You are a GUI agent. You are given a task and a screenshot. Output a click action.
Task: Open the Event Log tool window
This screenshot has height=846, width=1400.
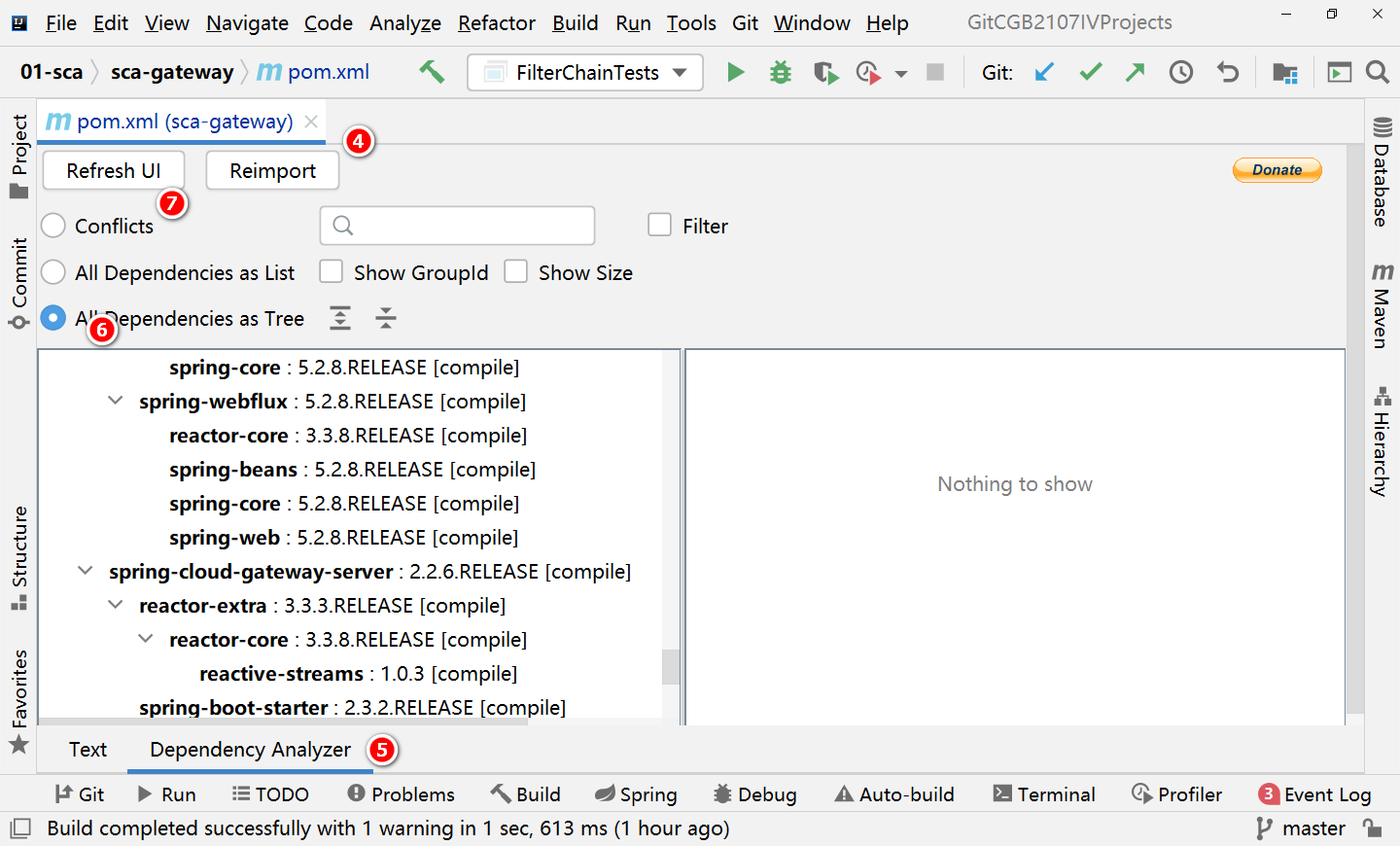(1314, 794)
